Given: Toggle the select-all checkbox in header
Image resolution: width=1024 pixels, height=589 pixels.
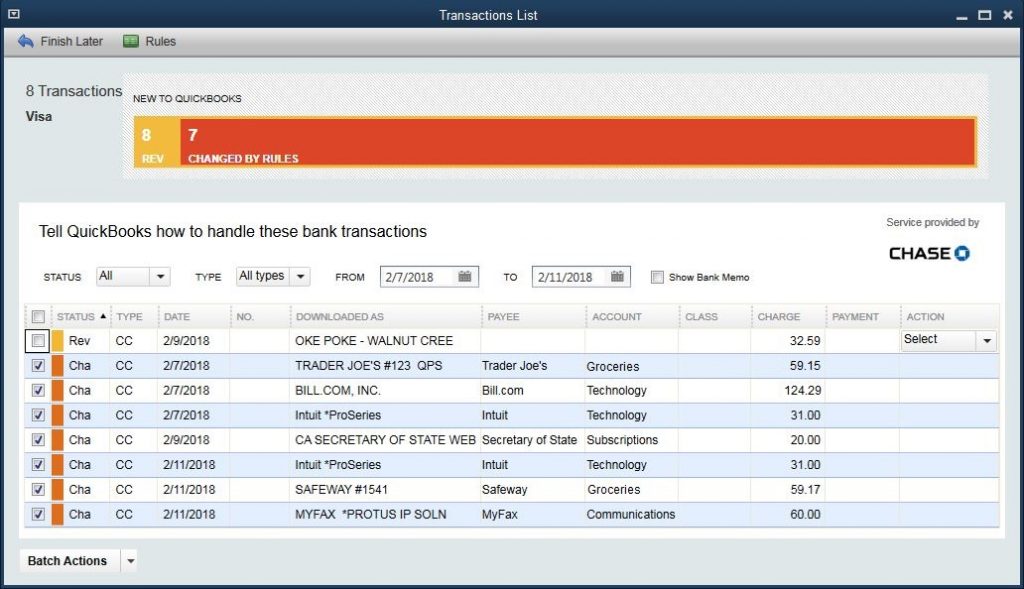Looking at the screenshot, I should [x=39, y=317].
